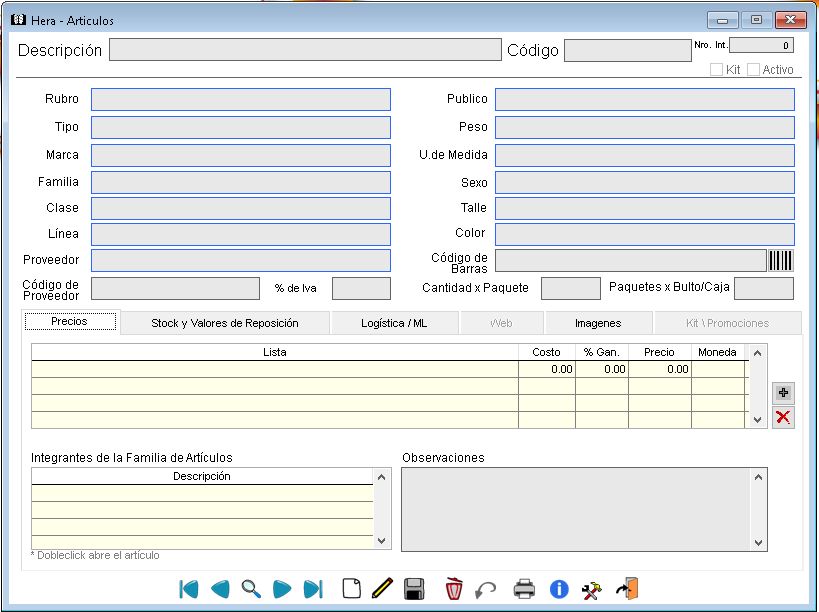
Task: Save with the floppy disk icon
Action: (414, 589)
